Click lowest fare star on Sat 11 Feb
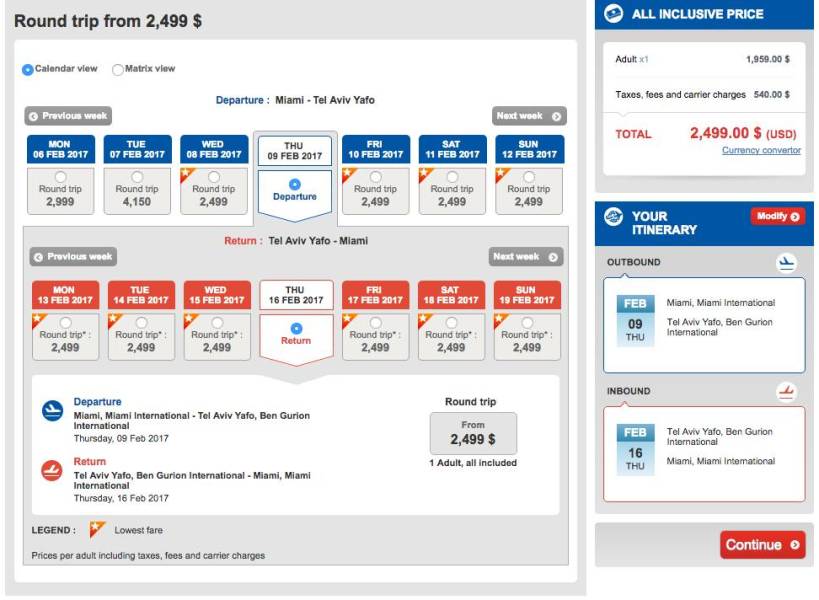Viewport: 819px width, 600px height. tap(425, 174)
